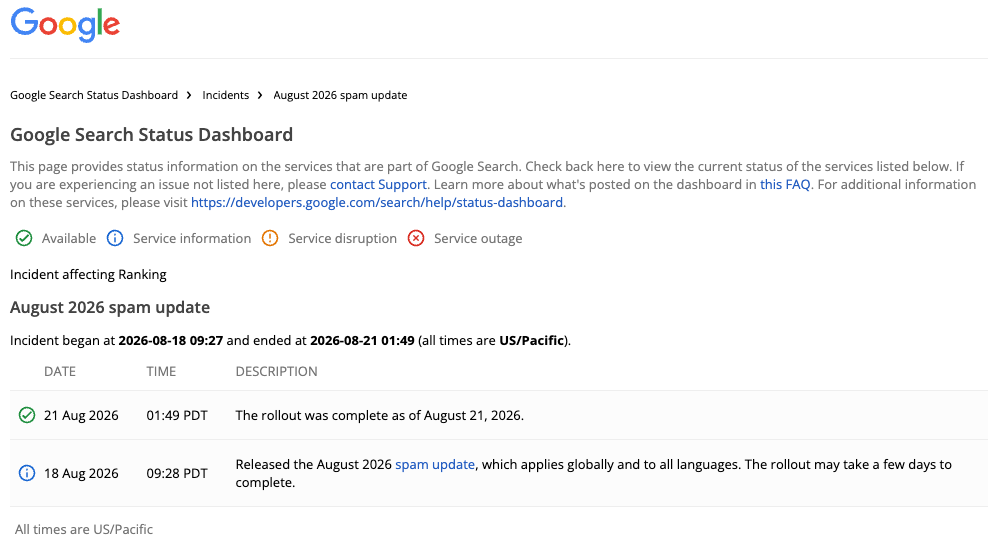Click the Google logo
The width and height of the screenshot is (988, 543).
pyautogui.click(x=65, y=25)
